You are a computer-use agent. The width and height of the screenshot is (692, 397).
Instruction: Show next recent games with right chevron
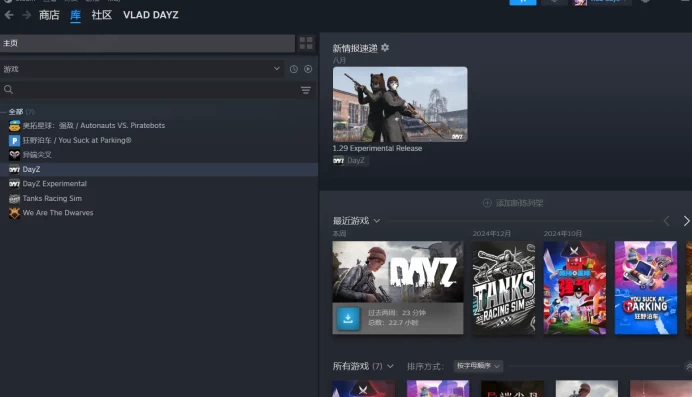[x=686, y=221]
